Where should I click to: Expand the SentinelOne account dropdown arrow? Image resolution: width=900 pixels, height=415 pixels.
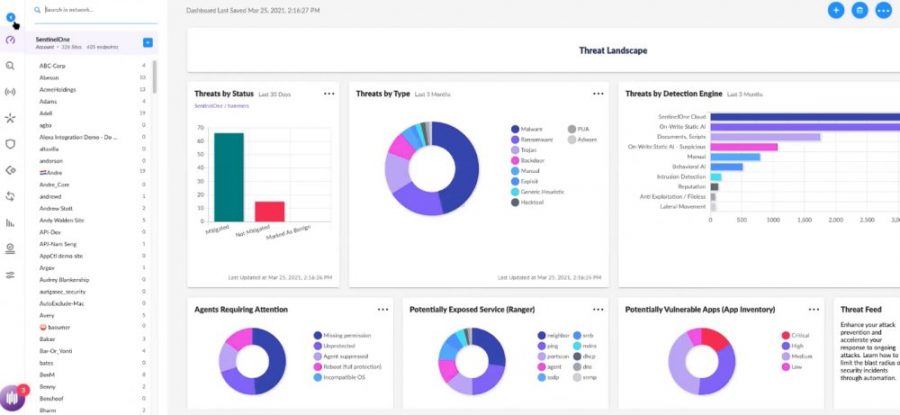(147, 42)
